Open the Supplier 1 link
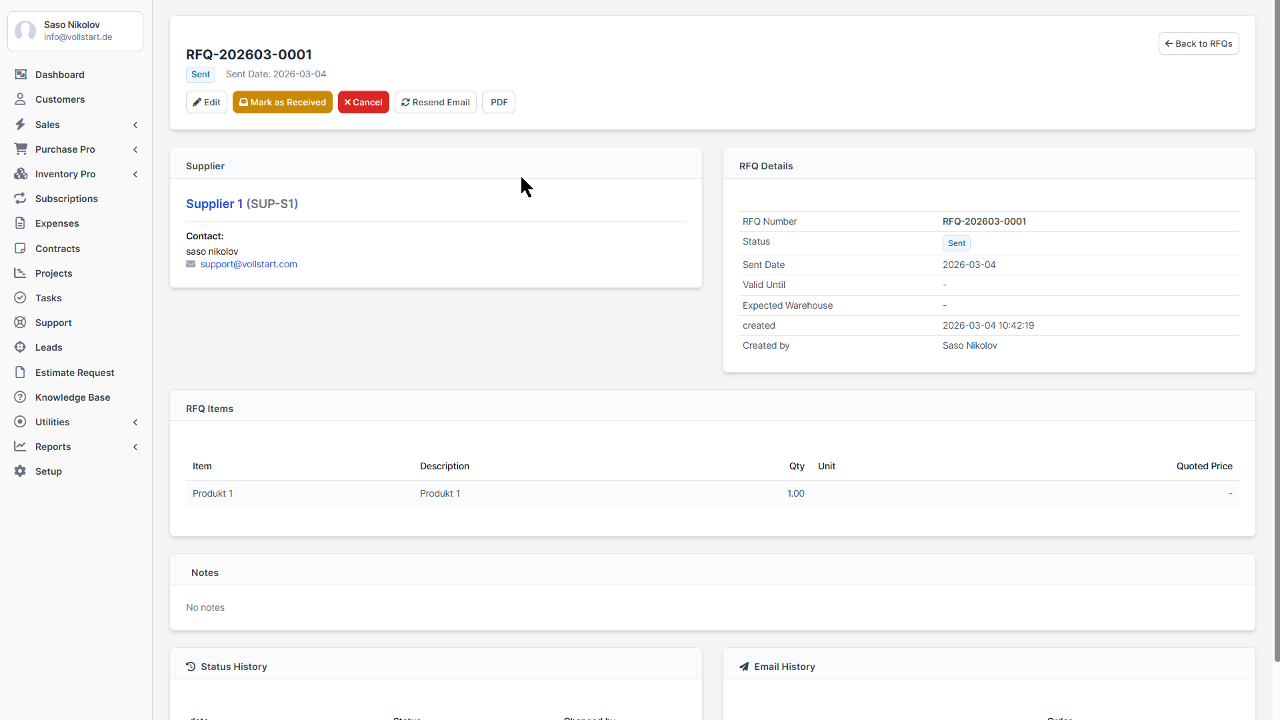This screenshot has width=1280, height=720. [214, 204]
